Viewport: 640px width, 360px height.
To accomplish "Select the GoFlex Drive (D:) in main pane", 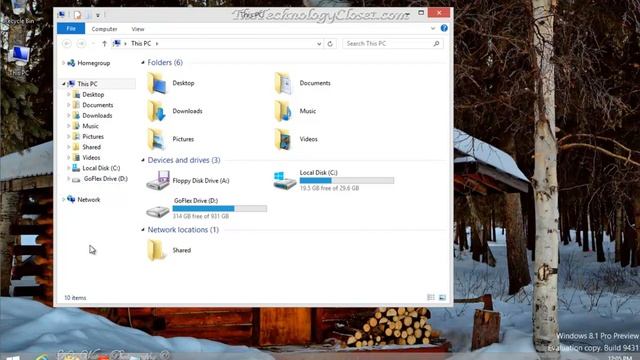I will [207, 208].
